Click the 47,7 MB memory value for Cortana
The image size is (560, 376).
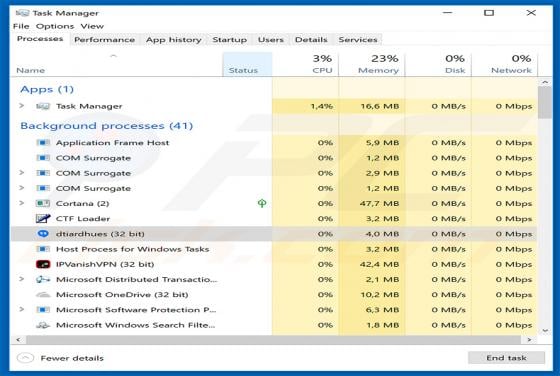coord(379,204)
